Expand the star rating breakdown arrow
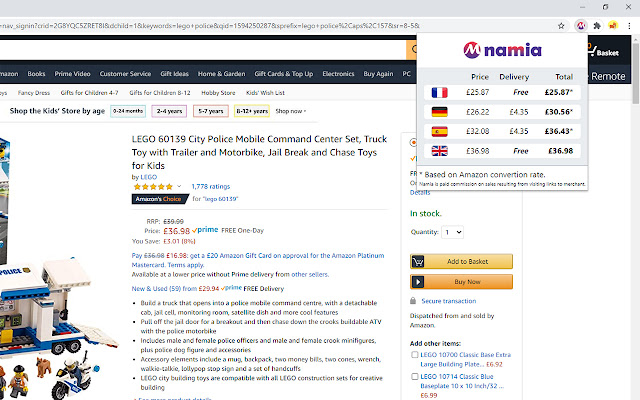Image resolution: width=640 pixels, height=400 pixels. 179,187
